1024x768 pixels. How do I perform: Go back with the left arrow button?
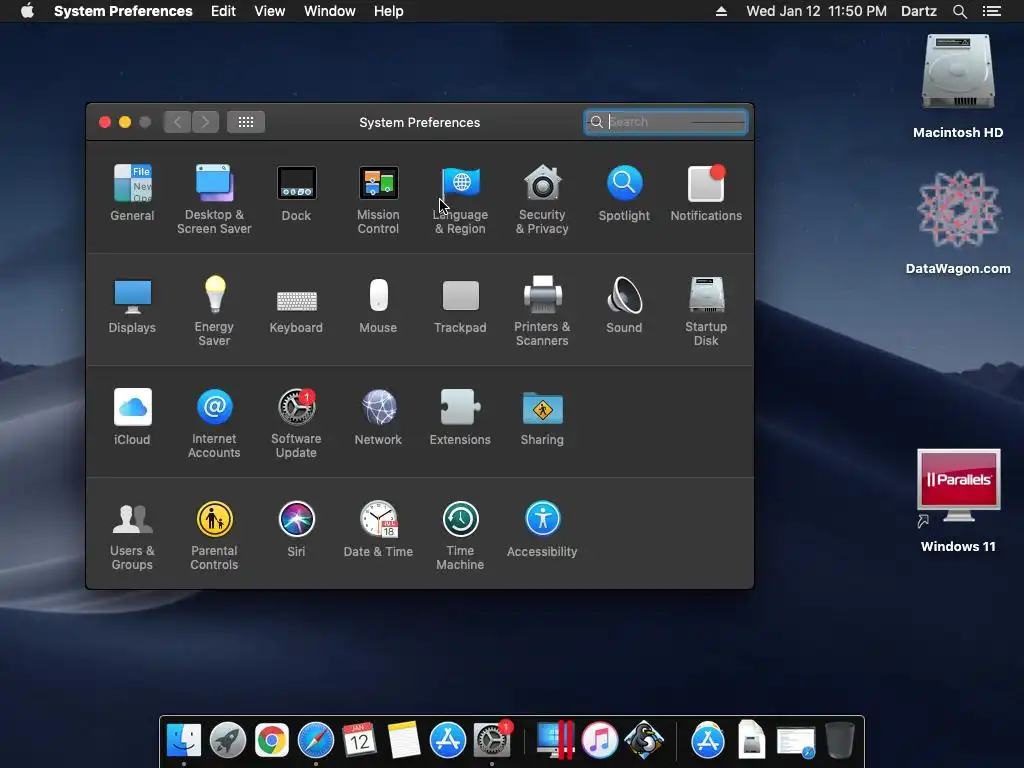(x=177, y=122)
